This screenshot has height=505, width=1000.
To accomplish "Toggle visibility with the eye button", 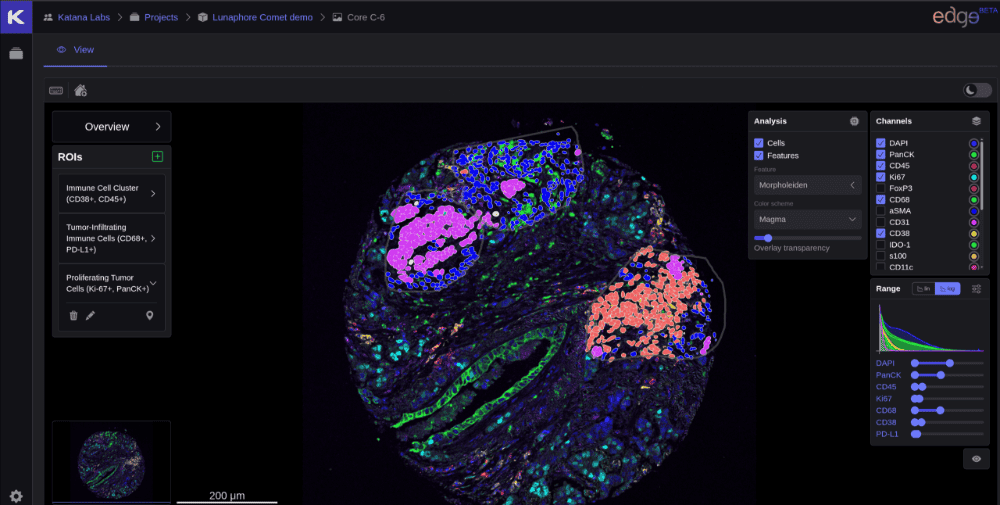I will (976, 458).
